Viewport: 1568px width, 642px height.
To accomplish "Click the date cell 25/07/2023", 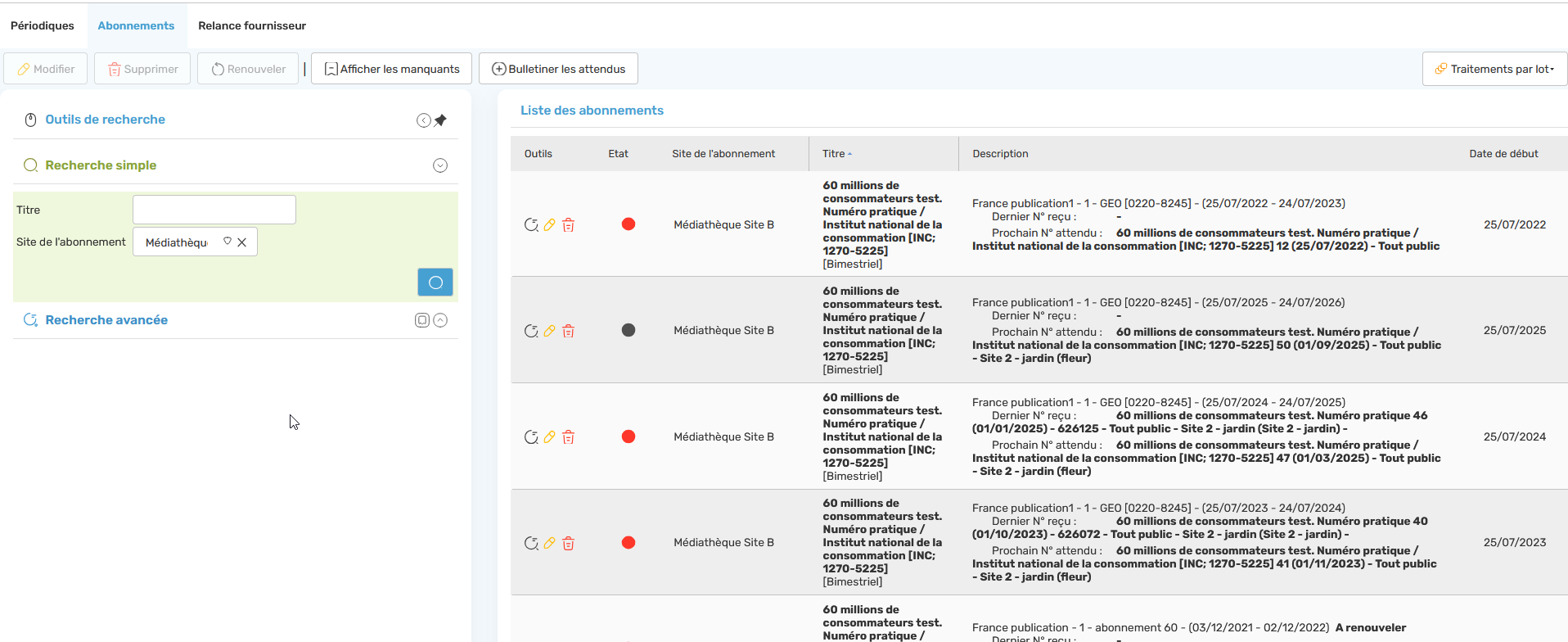I will point(1515,542).
